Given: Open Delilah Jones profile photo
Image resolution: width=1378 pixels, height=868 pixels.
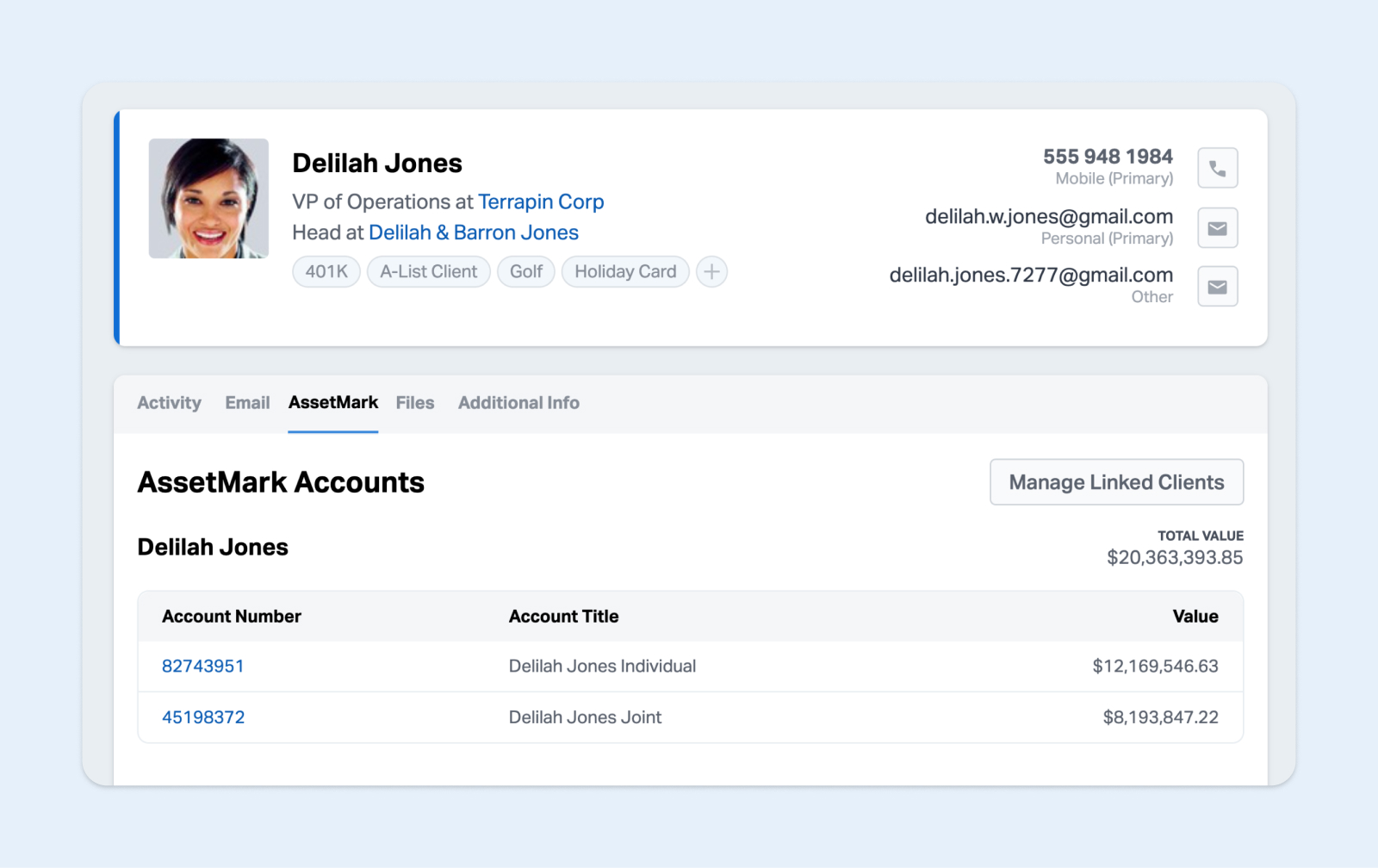Looking at the screenshot, I should tap(208, 199).
